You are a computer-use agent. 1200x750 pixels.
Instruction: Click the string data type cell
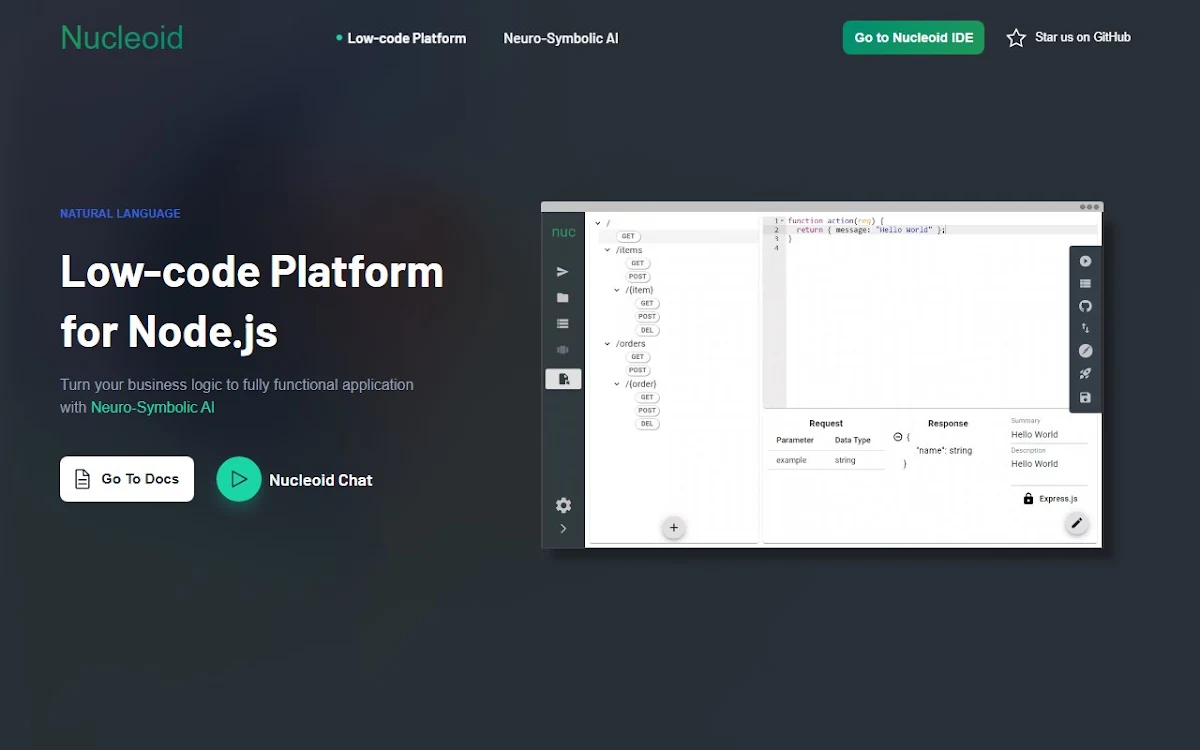pos(845,460)
